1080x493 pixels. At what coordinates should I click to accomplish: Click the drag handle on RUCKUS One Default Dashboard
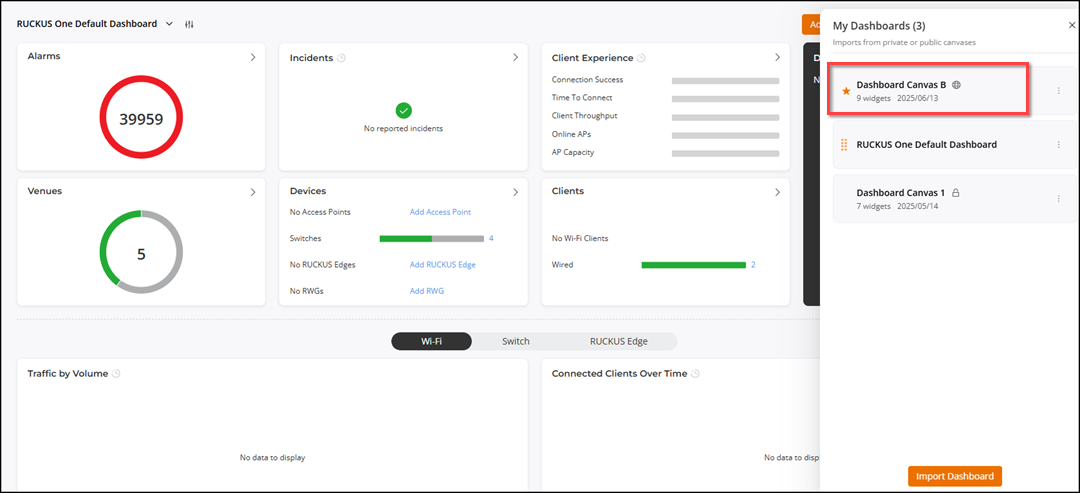tap(844, 145)
